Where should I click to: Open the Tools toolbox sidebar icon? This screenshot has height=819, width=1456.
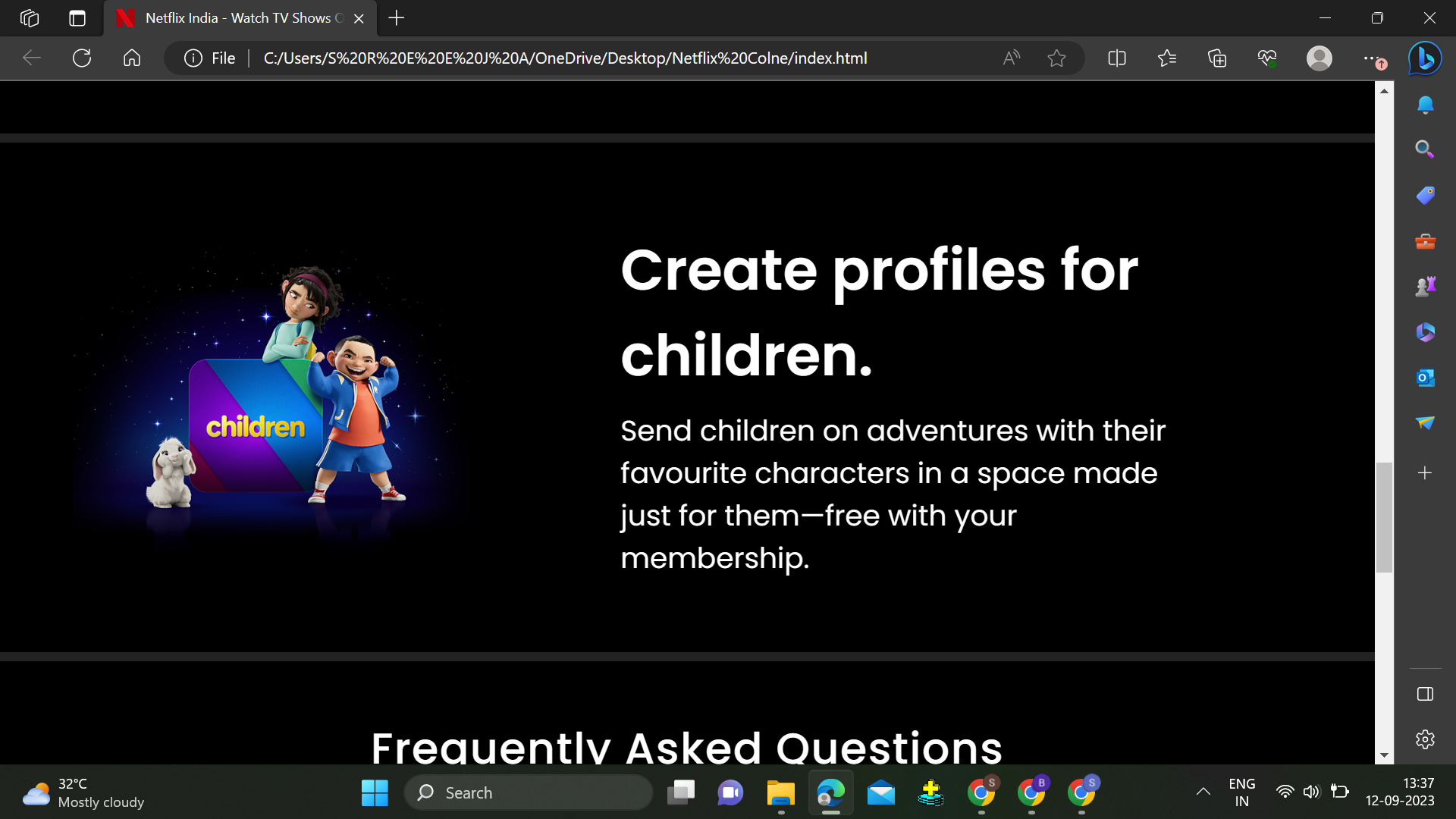[1425, 241]
